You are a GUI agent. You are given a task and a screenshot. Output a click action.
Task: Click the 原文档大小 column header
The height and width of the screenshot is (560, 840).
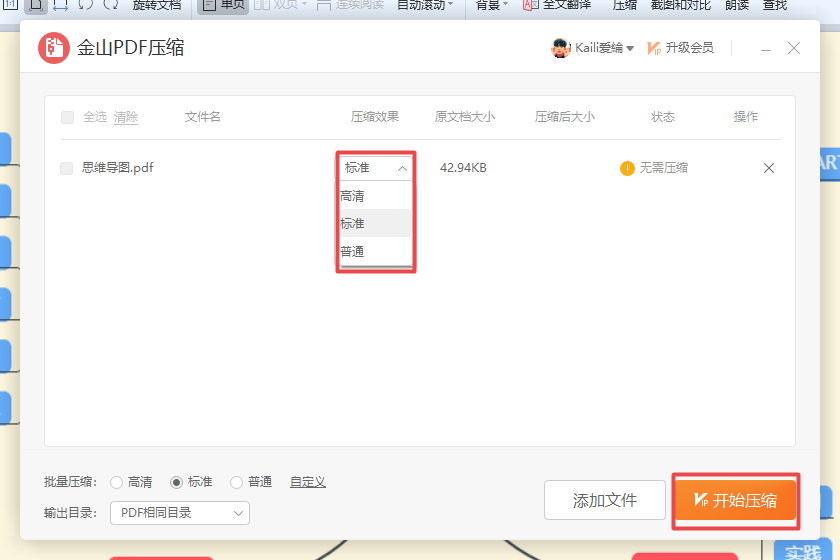coord(464,117)
